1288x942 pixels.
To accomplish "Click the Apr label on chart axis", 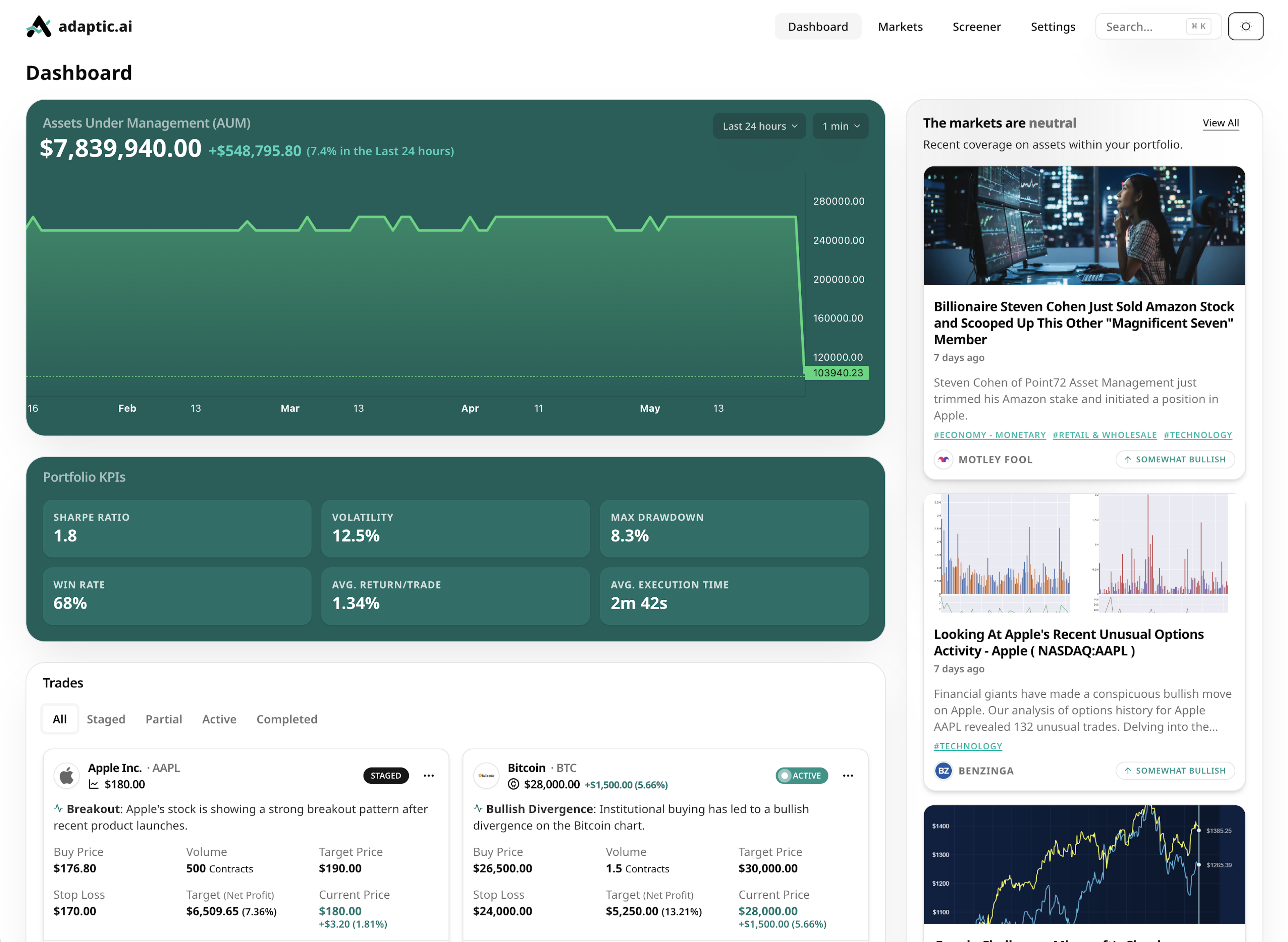I will click(470, 408).
